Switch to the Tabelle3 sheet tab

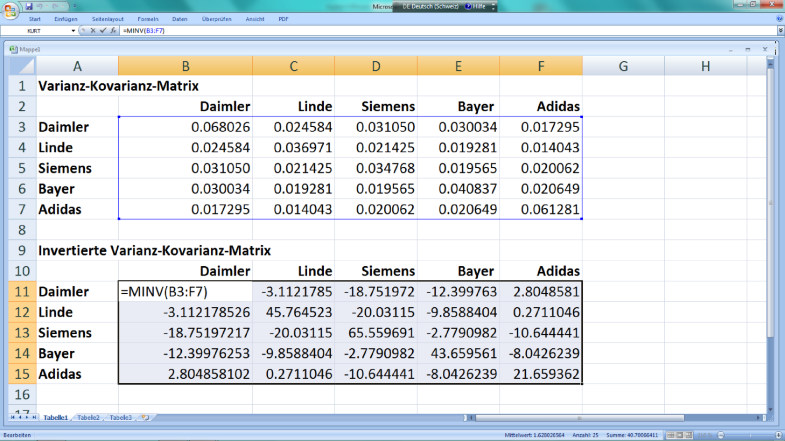coord(121,417)
